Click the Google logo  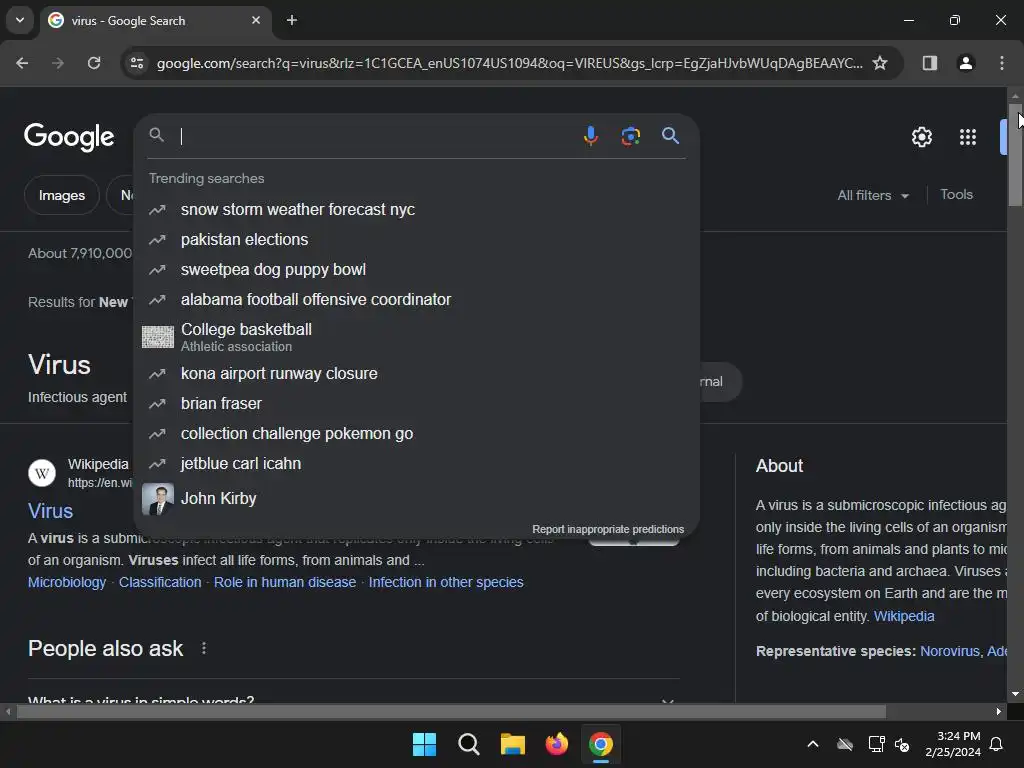(x=69, y=136)
